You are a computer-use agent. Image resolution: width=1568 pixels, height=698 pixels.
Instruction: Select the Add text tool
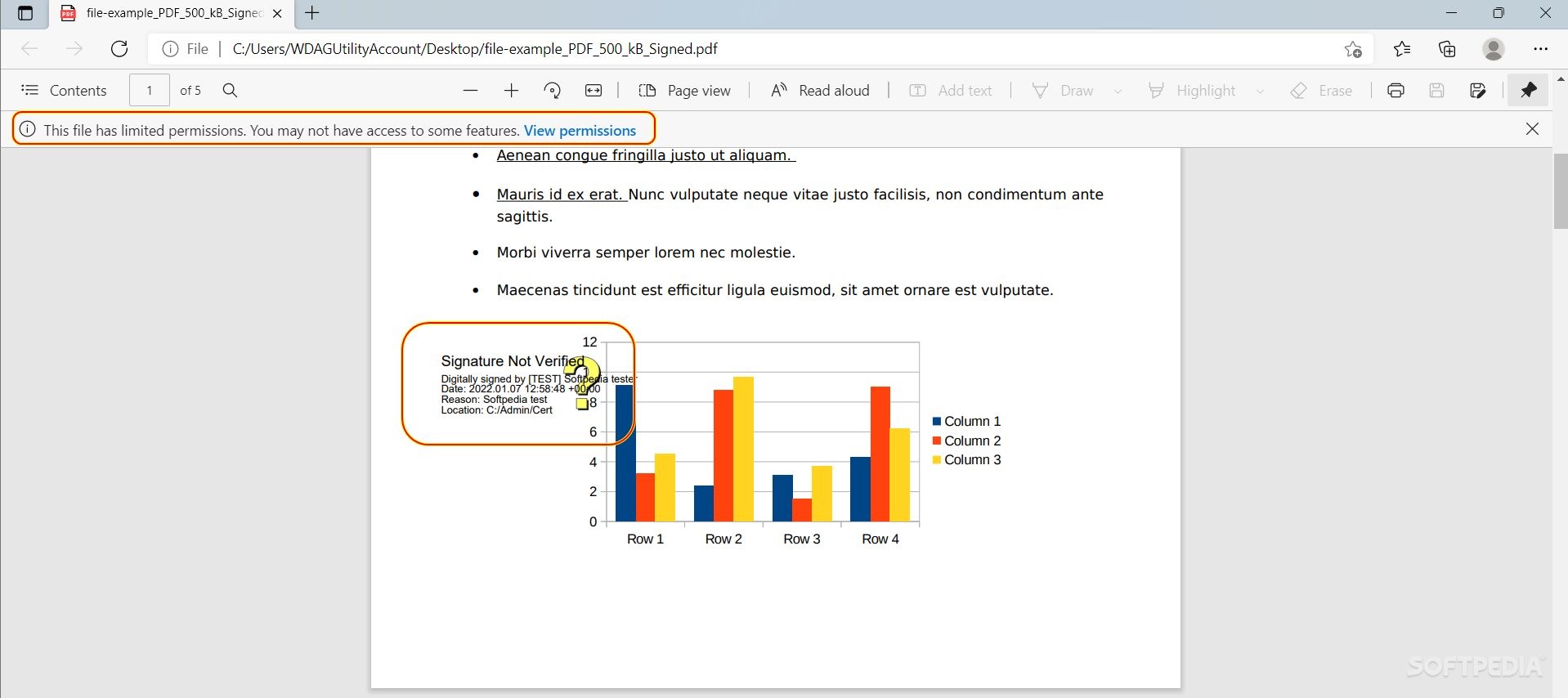951,90
